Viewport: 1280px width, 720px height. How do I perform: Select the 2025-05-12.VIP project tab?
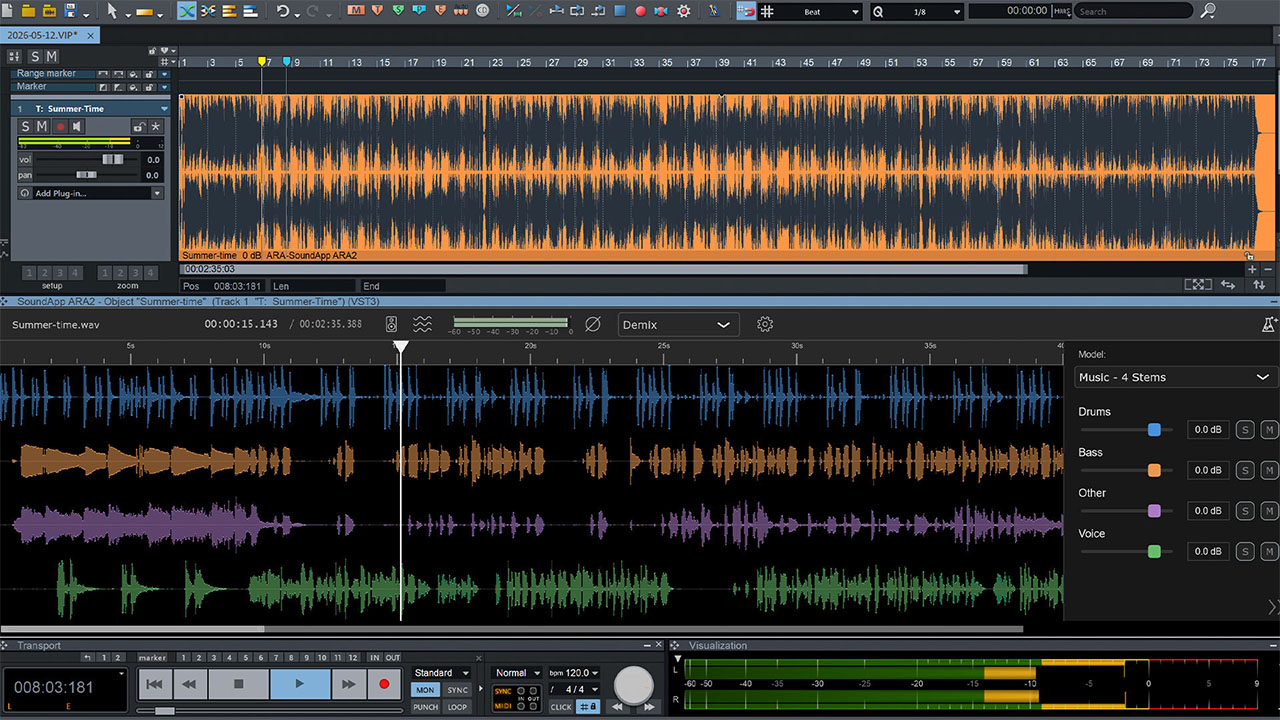[x=48, y=34]
